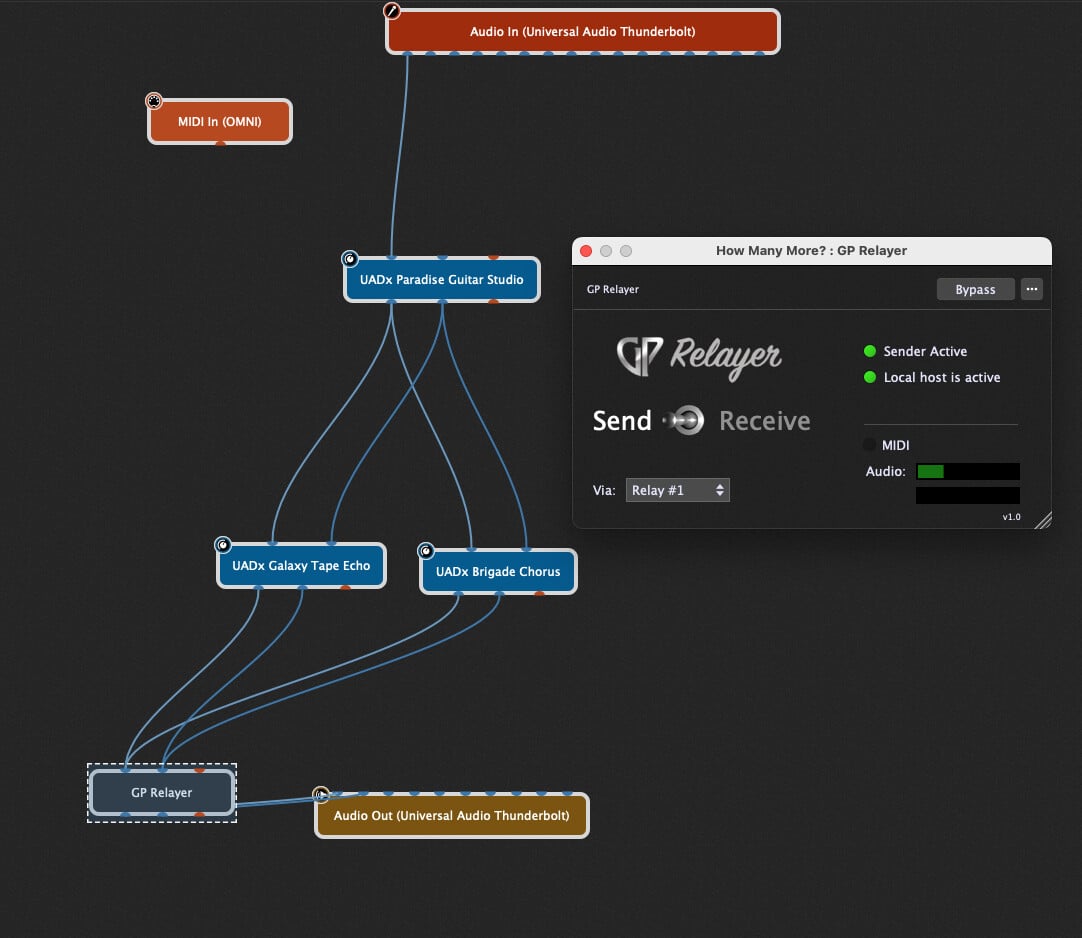Click the GP Relayer logo in plugin window
Image resolution: width=1082 pixels, height=938 pixels.
(x=699, y=357)
